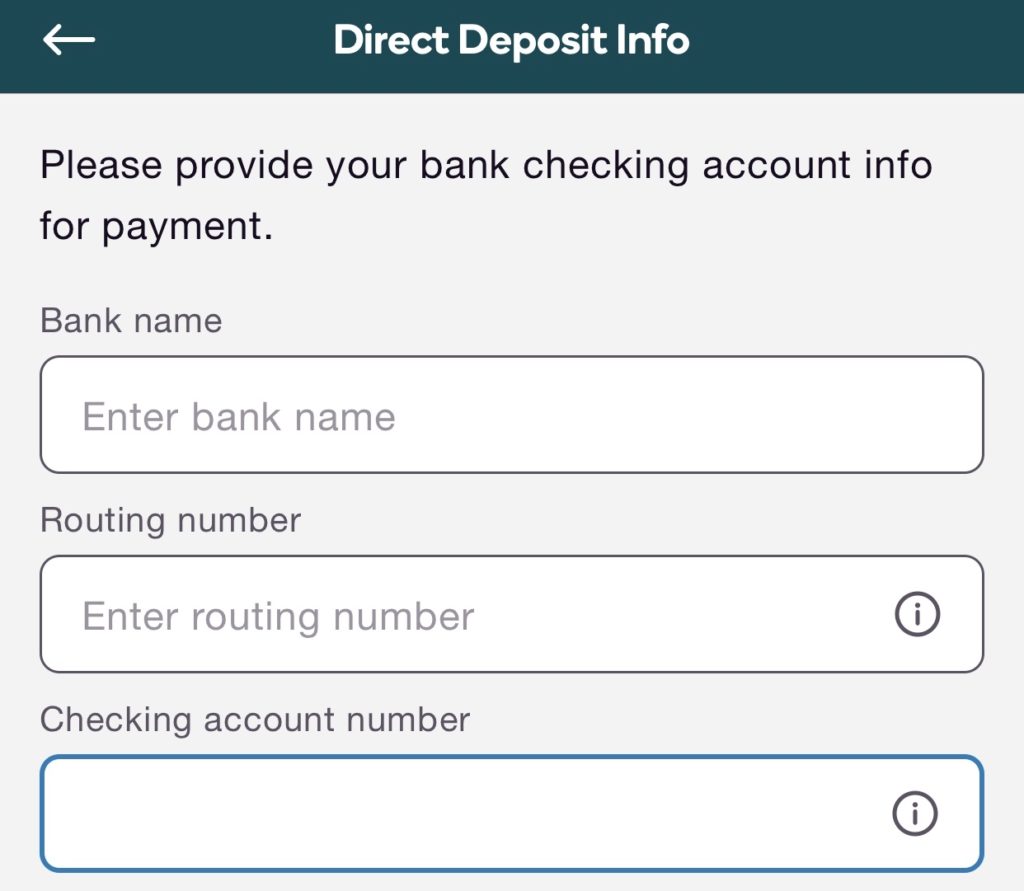Screen dimensions: 1024x891
Task: Click inside Checking account number field
Action: point(512,813)
